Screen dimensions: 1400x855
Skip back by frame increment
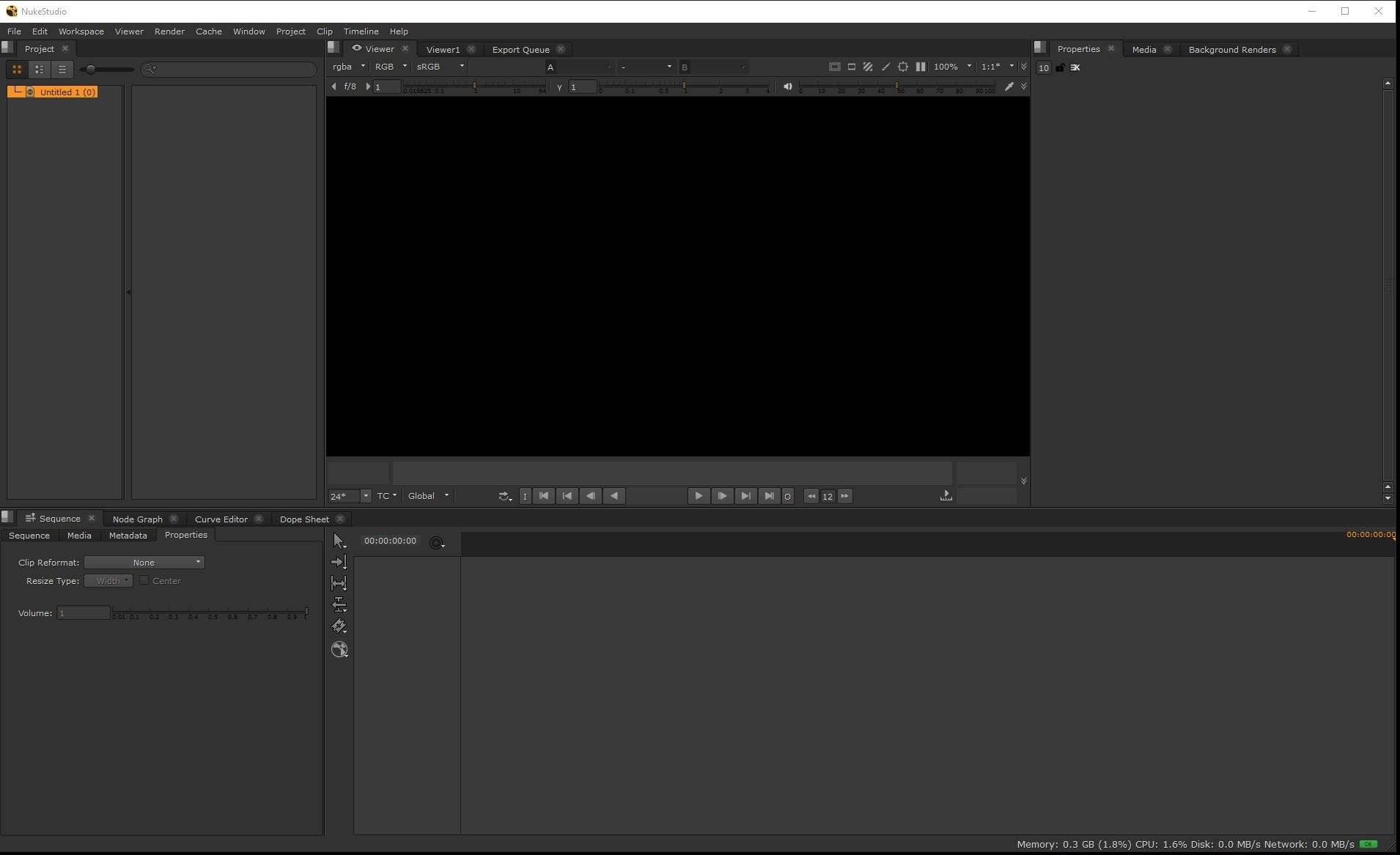pos(811,496)
